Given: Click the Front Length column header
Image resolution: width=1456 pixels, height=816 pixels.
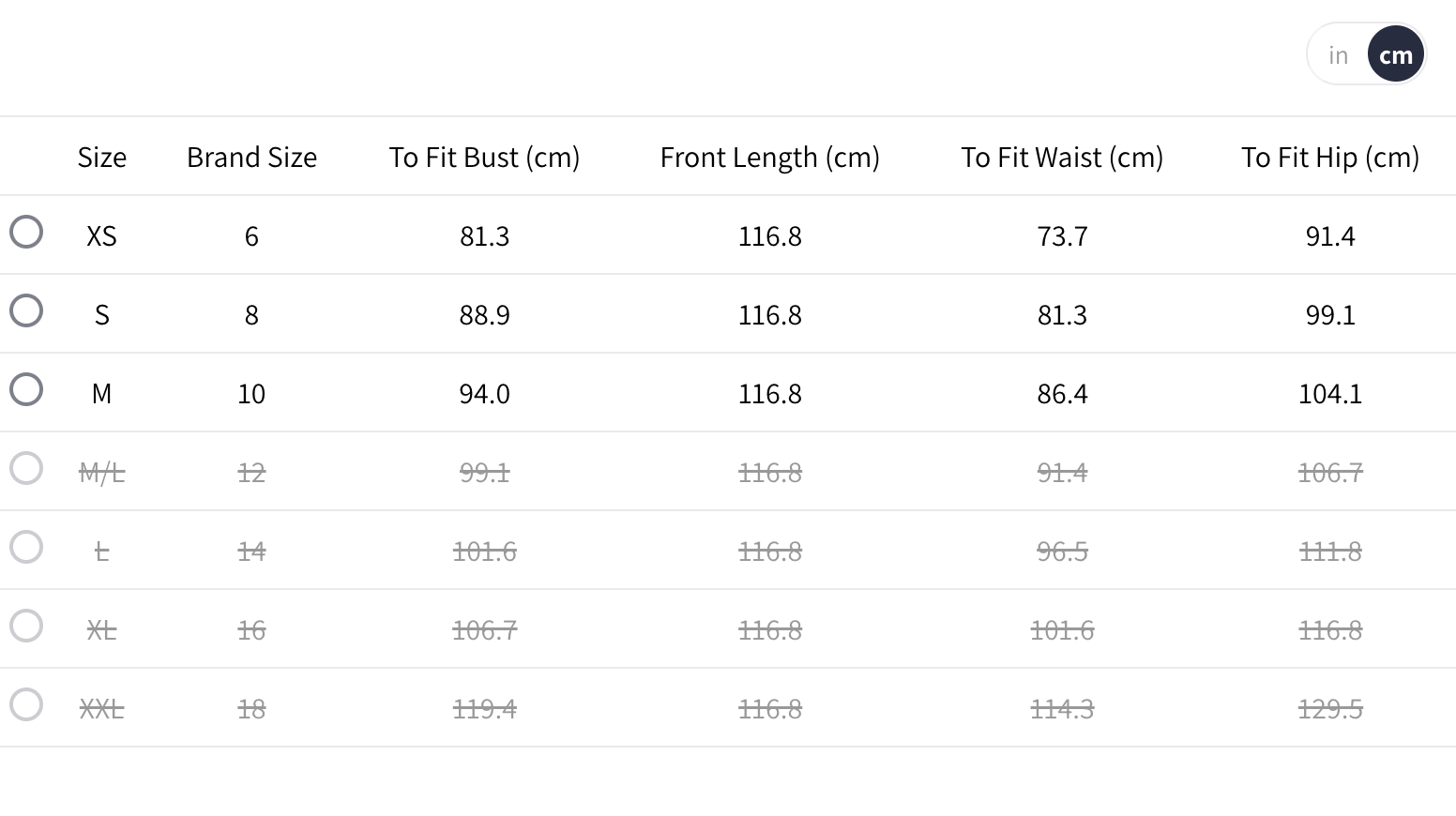Looking at the screenshot, I should pyautogui.click(x=769, y=158).
